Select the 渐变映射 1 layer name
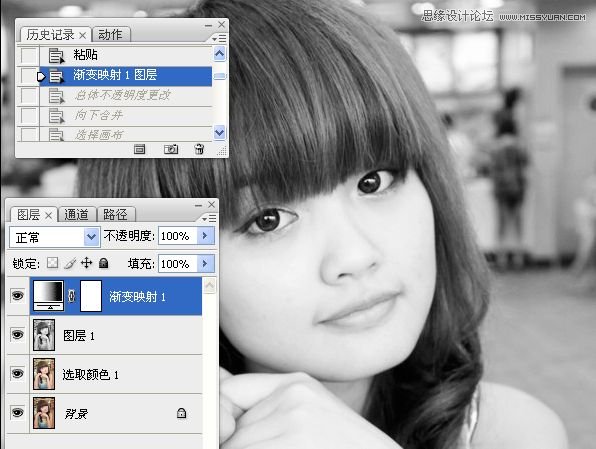 coord(137,297)
